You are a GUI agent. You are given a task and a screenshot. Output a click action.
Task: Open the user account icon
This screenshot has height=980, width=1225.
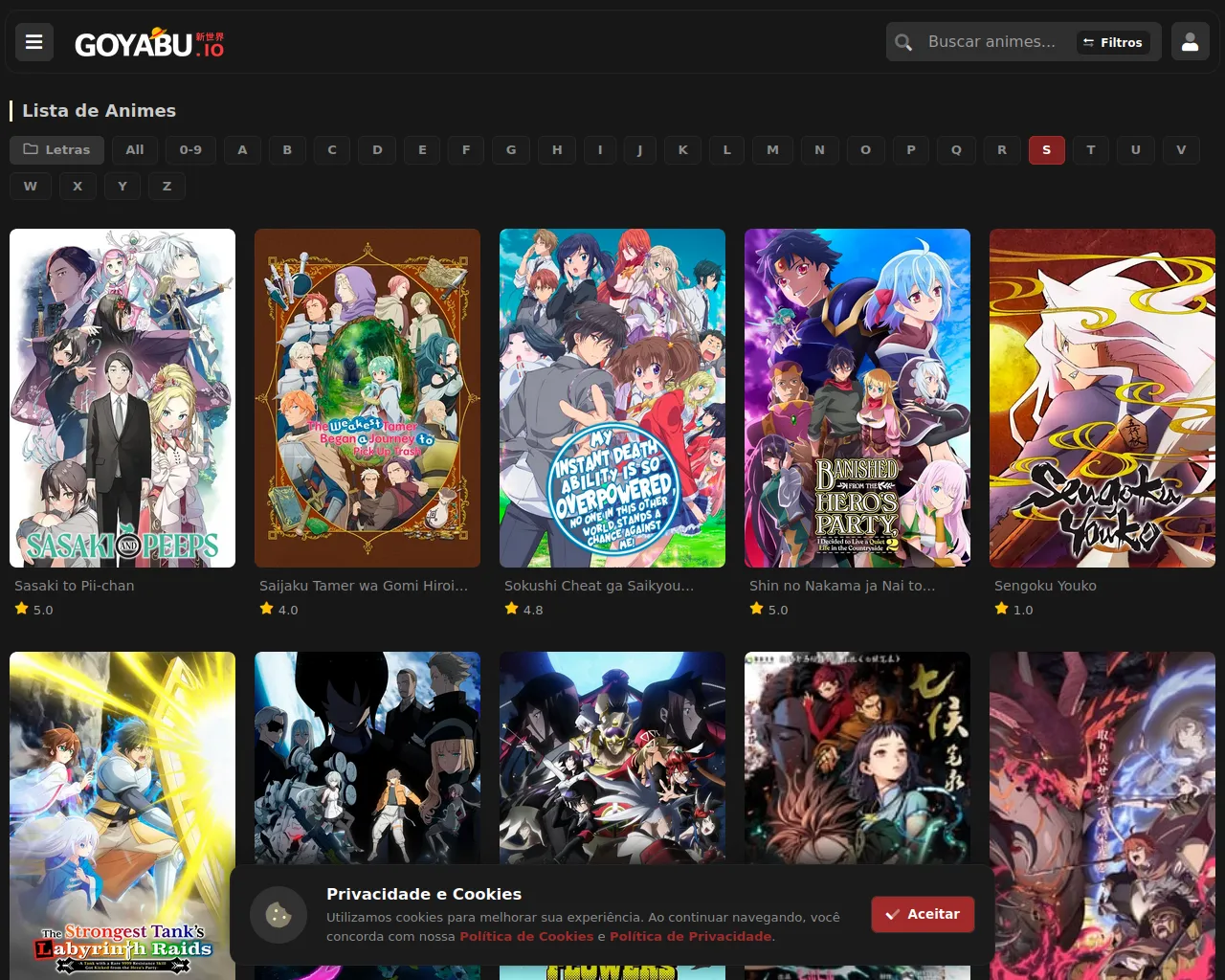(x=1191, y=42)
